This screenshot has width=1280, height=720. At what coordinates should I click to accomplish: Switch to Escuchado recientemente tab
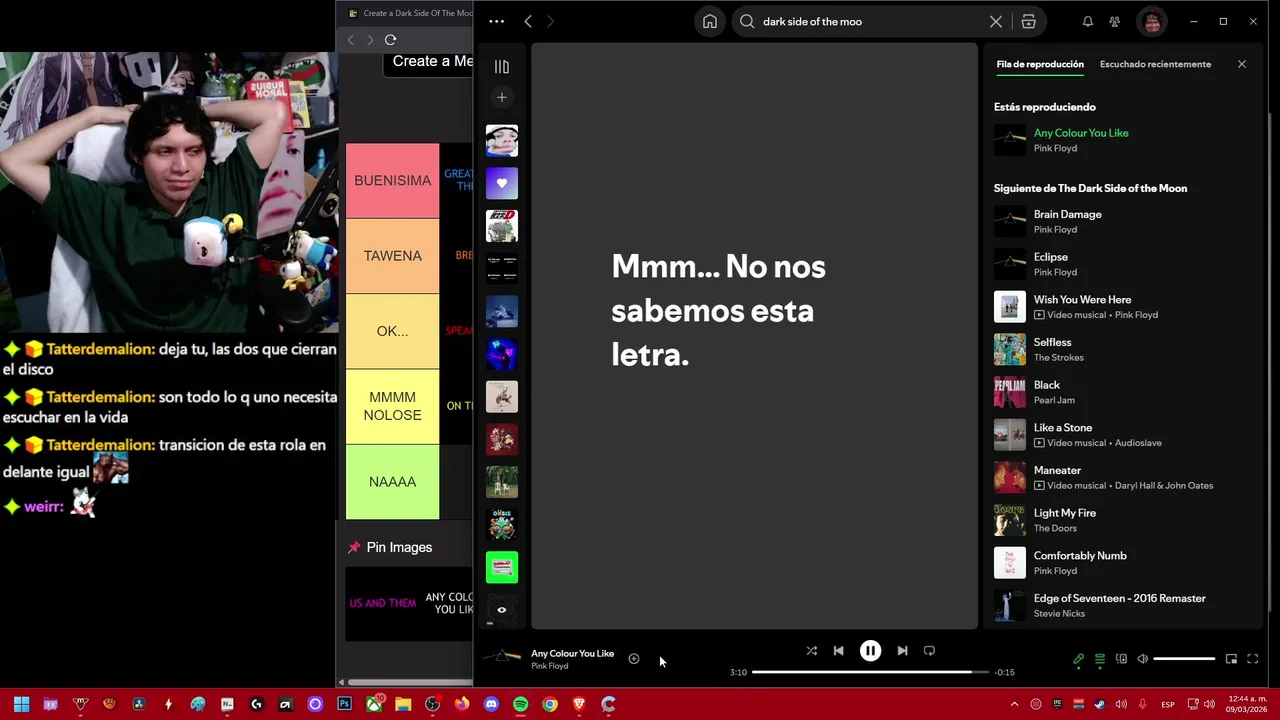[1155, 64]
